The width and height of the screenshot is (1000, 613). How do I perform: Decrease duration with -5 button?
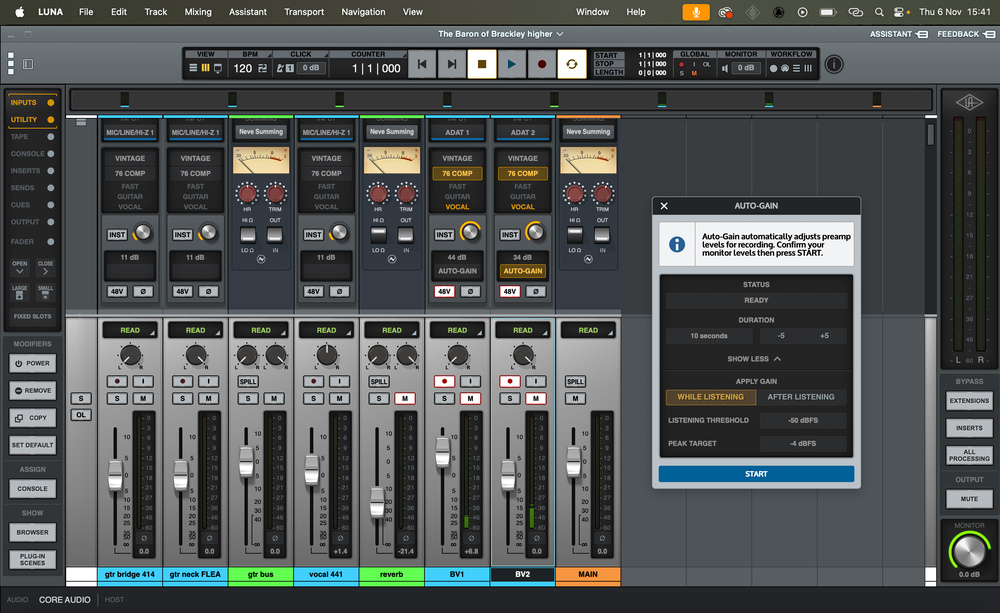[x=781, y=336]
